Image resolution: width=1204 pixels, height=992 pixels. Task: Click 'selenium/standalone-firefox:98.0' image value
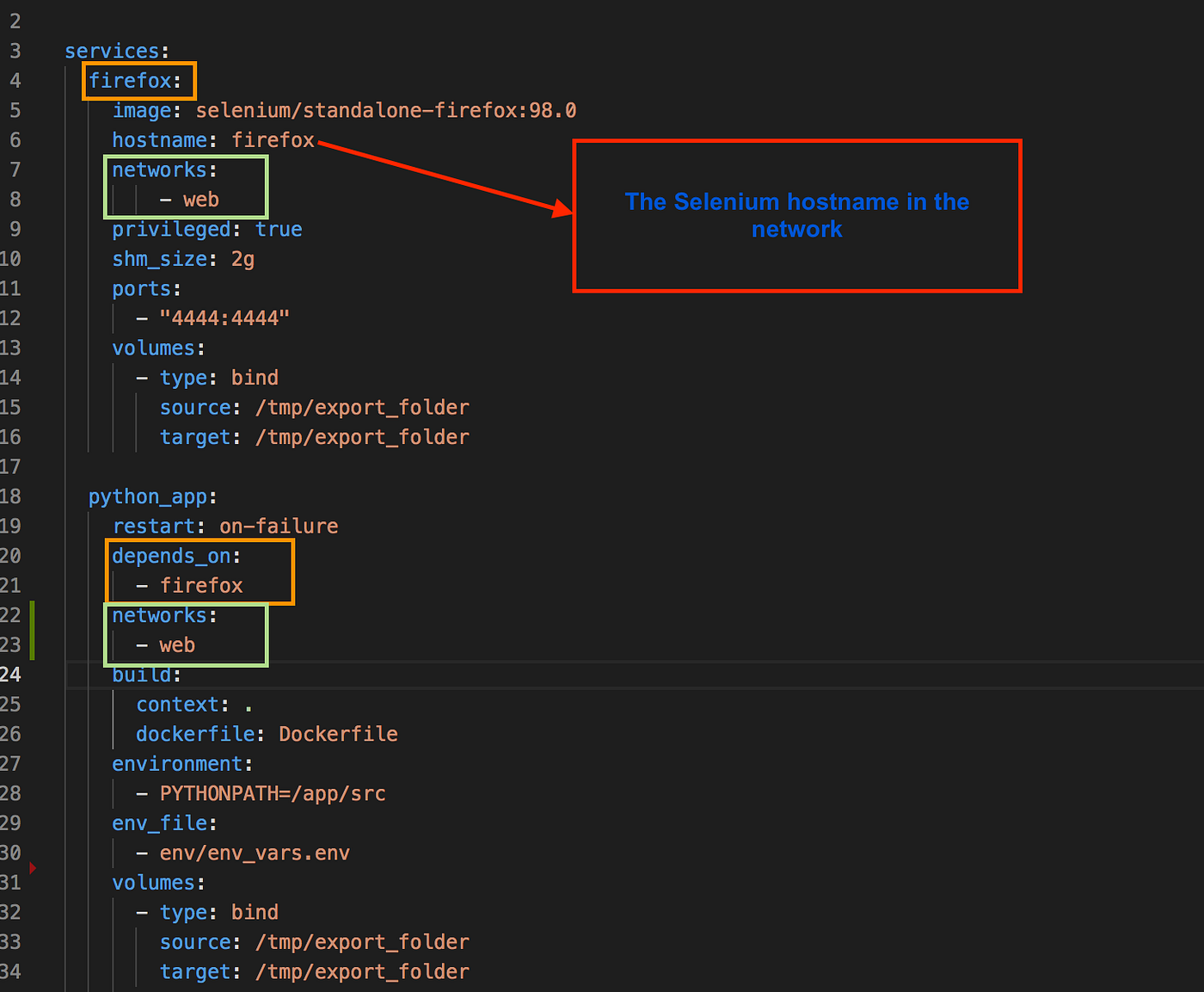[386, 110]
